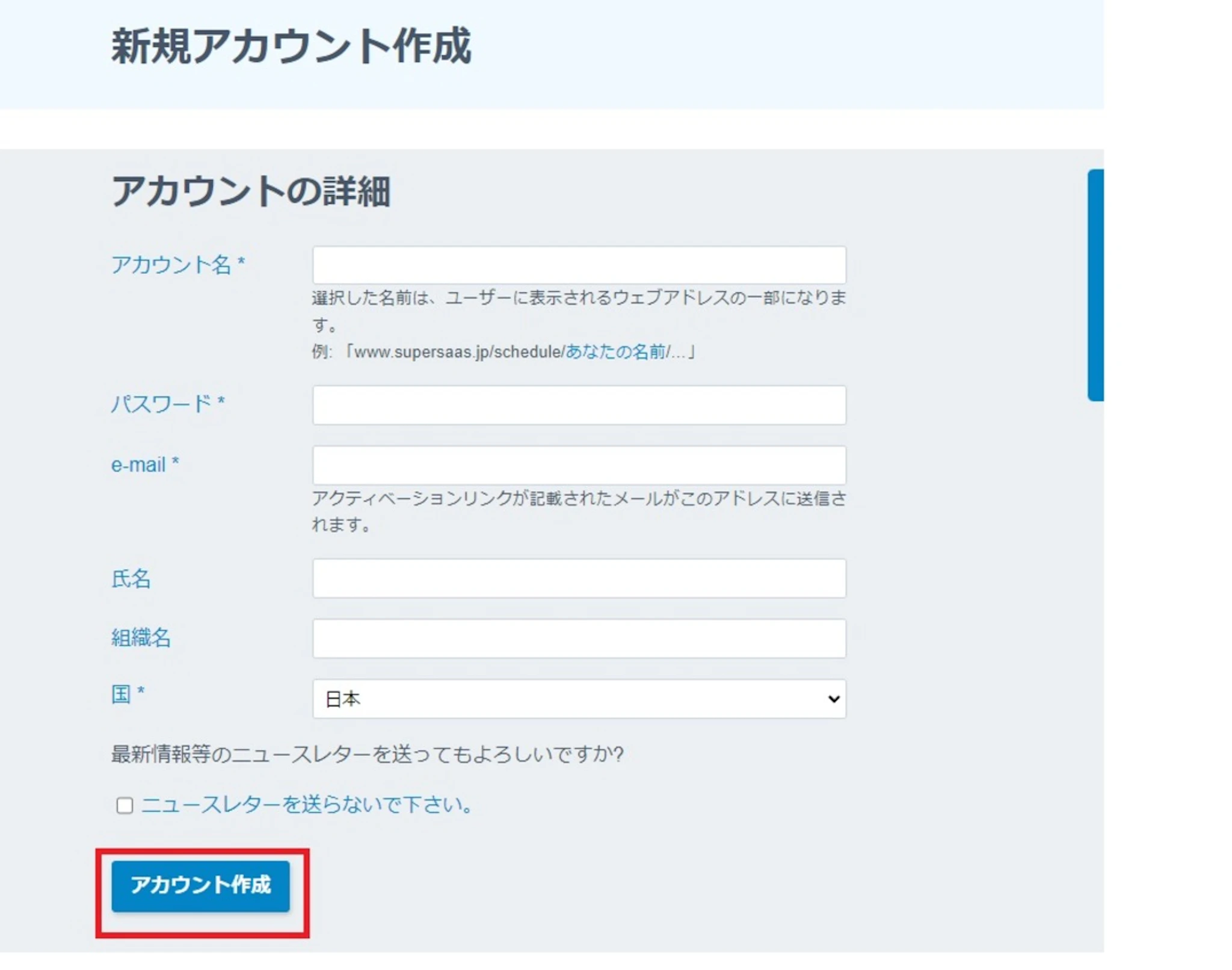Screen dimensions: 1232x970
Task: Click the blue vertical bar on right edge
Action: 1095,285
